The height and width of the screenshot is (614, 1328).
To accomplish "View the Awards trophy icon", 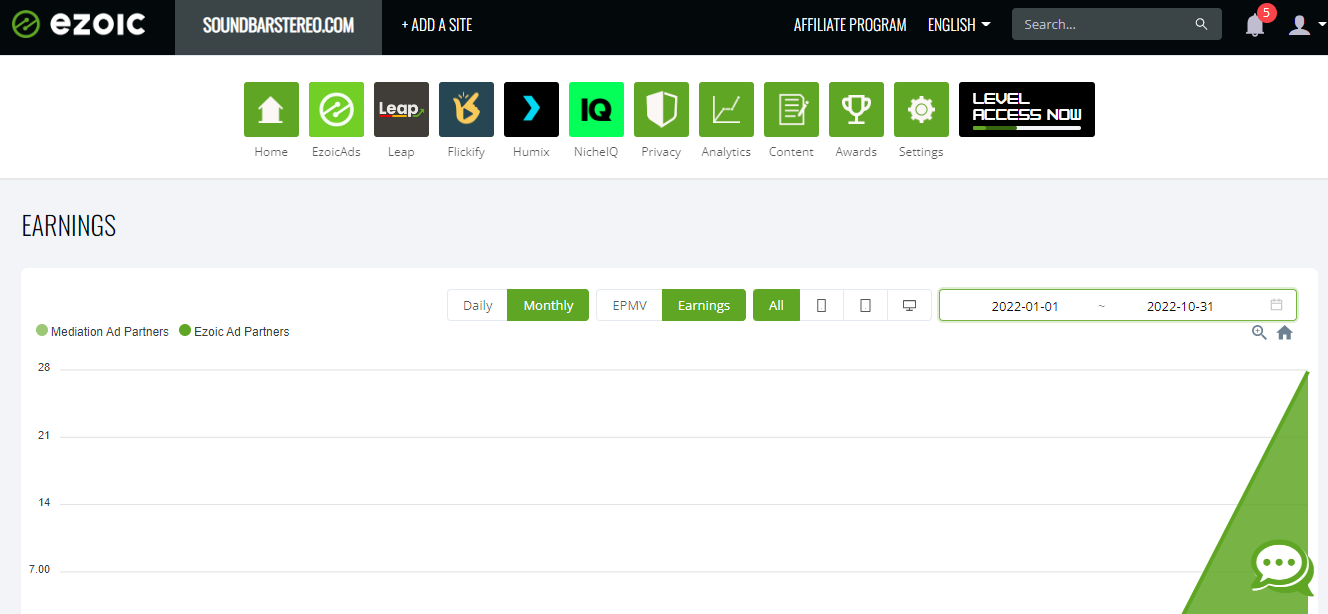I will click(x=856, y=109).
